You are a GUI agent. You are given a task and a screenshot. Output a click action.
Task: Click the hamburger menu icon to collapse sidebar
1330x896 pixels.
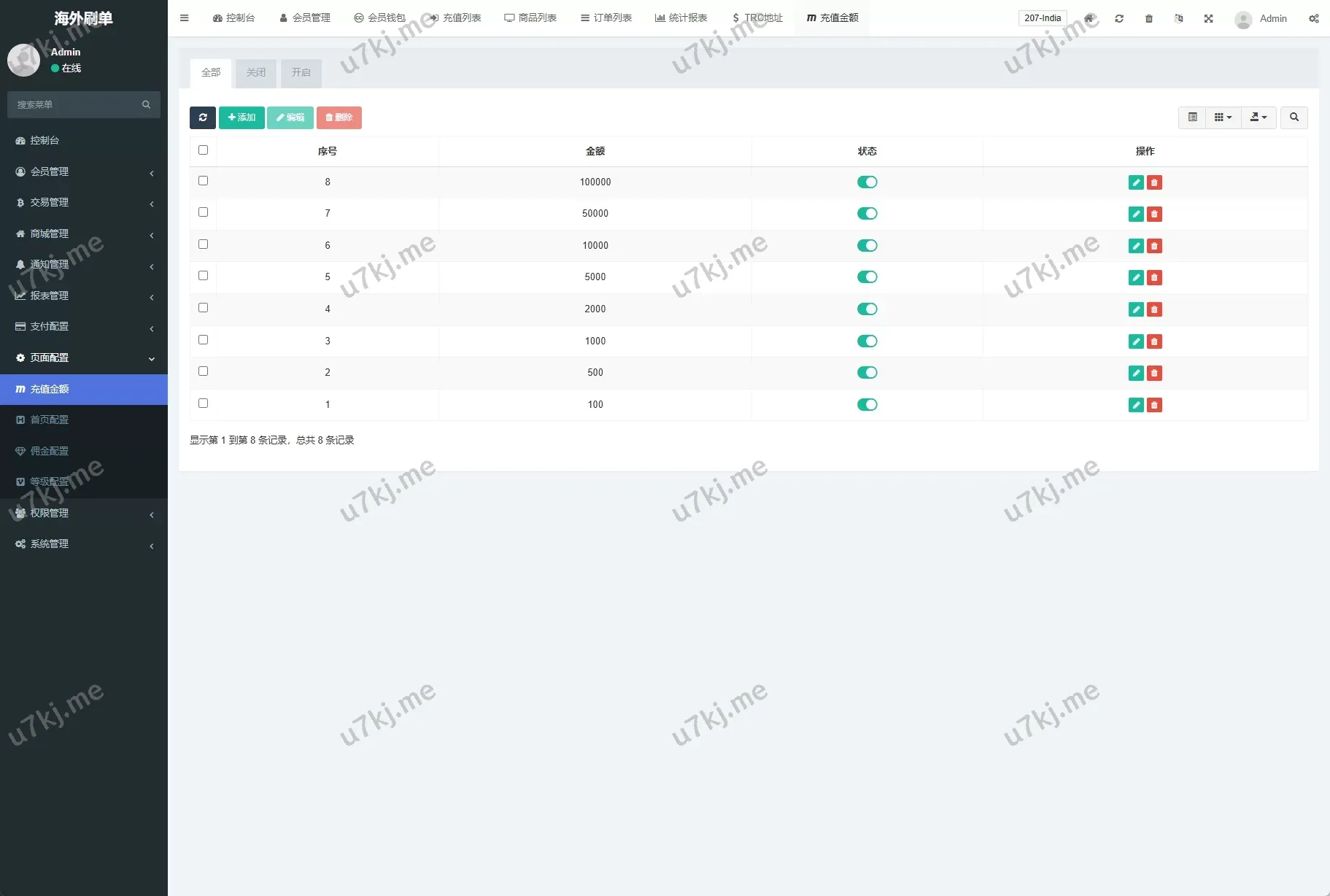point(185,18)
